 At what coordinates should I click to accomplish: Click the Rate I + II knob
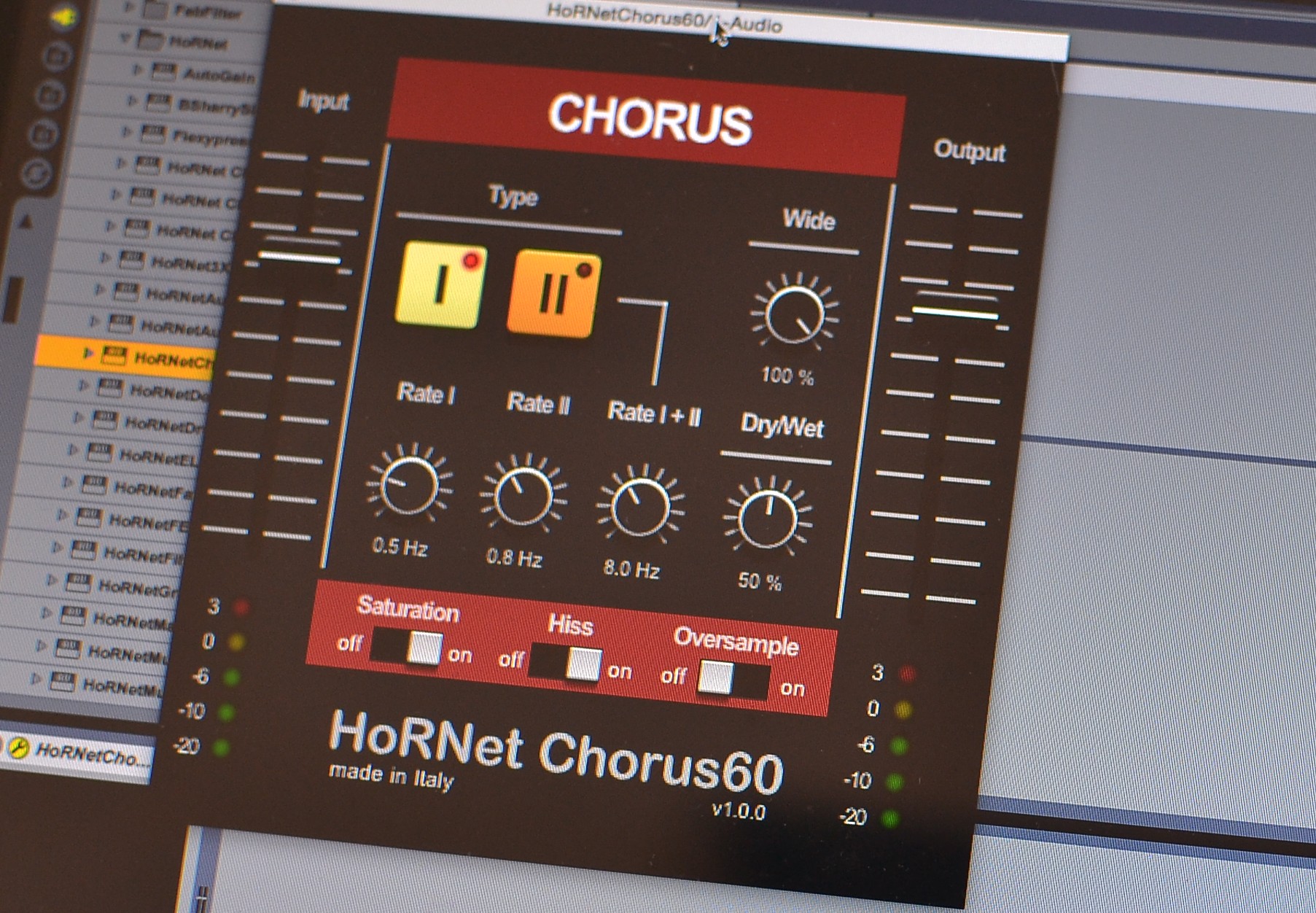(640, 507)
